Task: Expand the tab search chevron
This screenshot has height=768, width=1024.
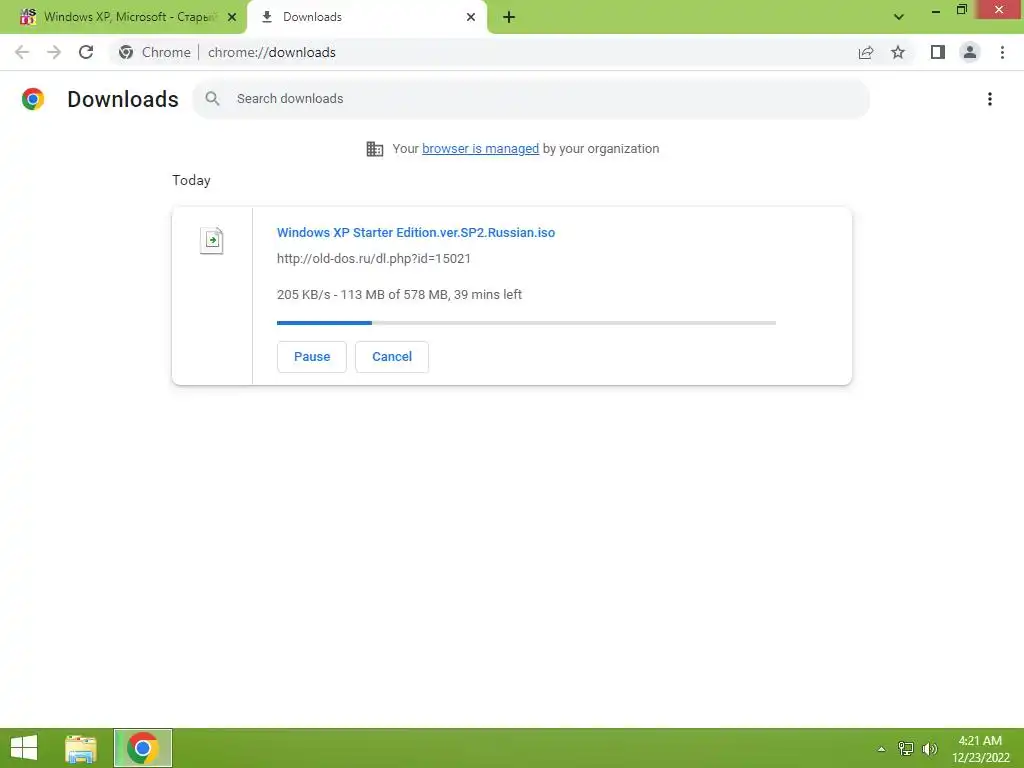Action: (899, 17)
